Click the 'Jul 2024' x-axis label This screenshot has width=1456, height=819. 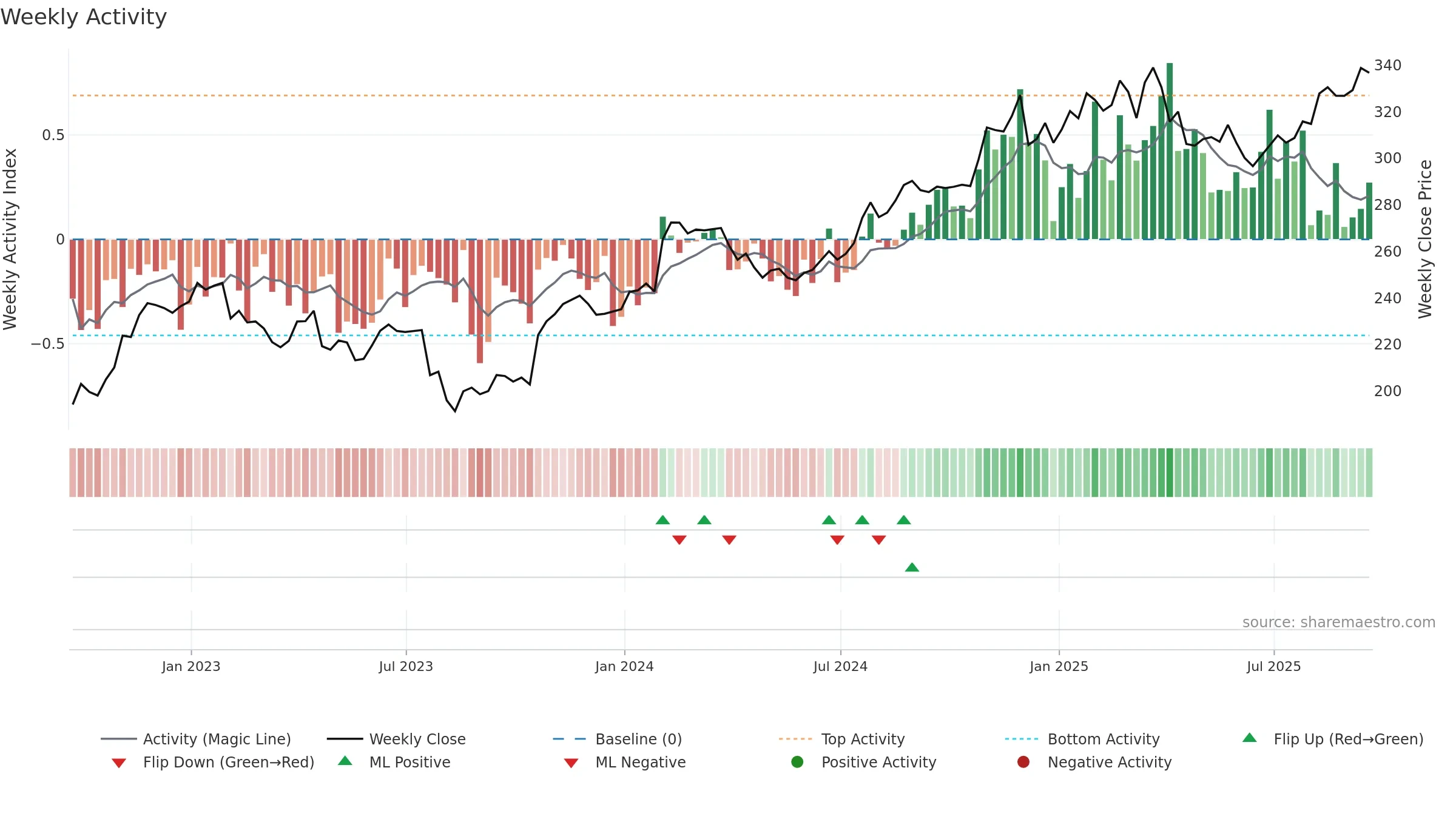[x=840, y=667]
